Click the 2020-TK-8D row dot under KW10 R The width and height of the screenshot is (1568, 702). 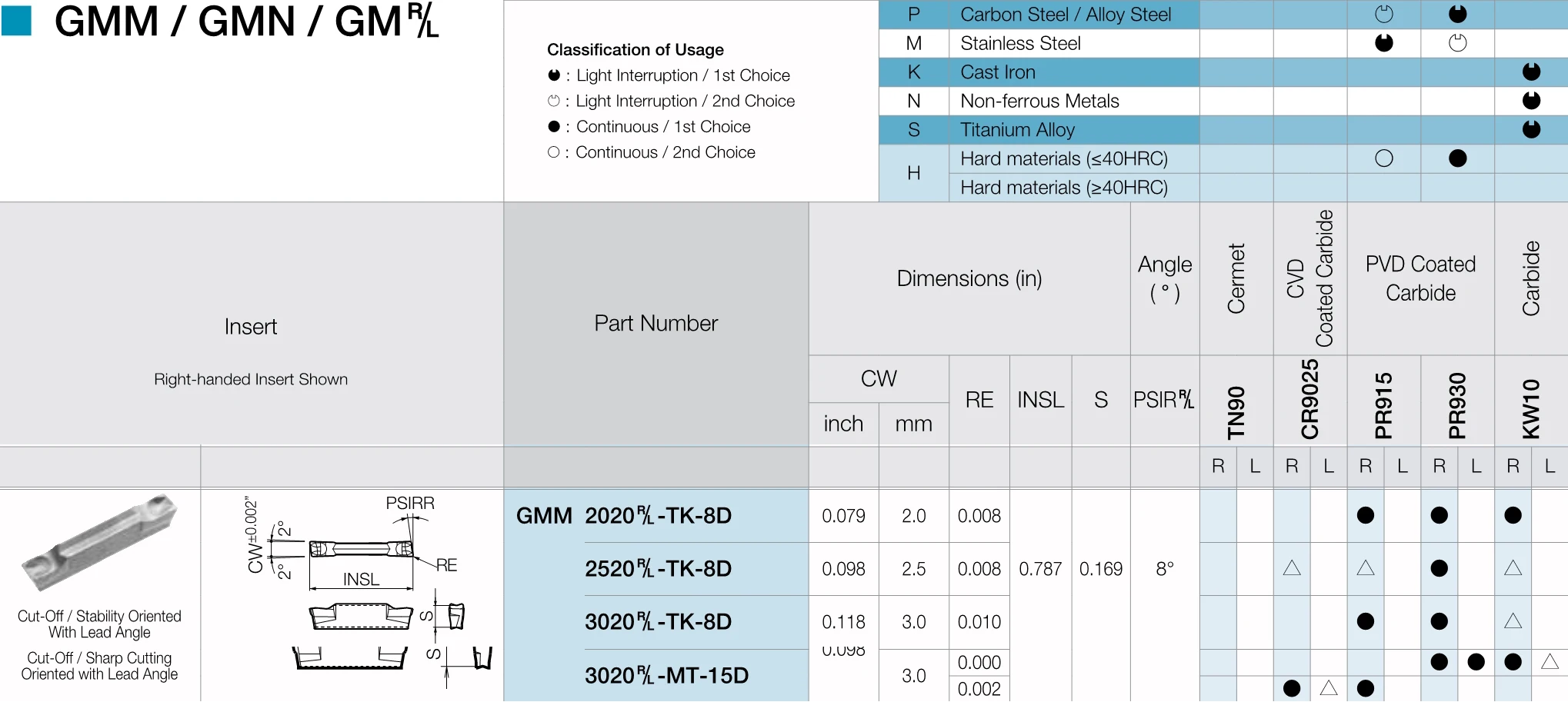[x=1513, y=515]
